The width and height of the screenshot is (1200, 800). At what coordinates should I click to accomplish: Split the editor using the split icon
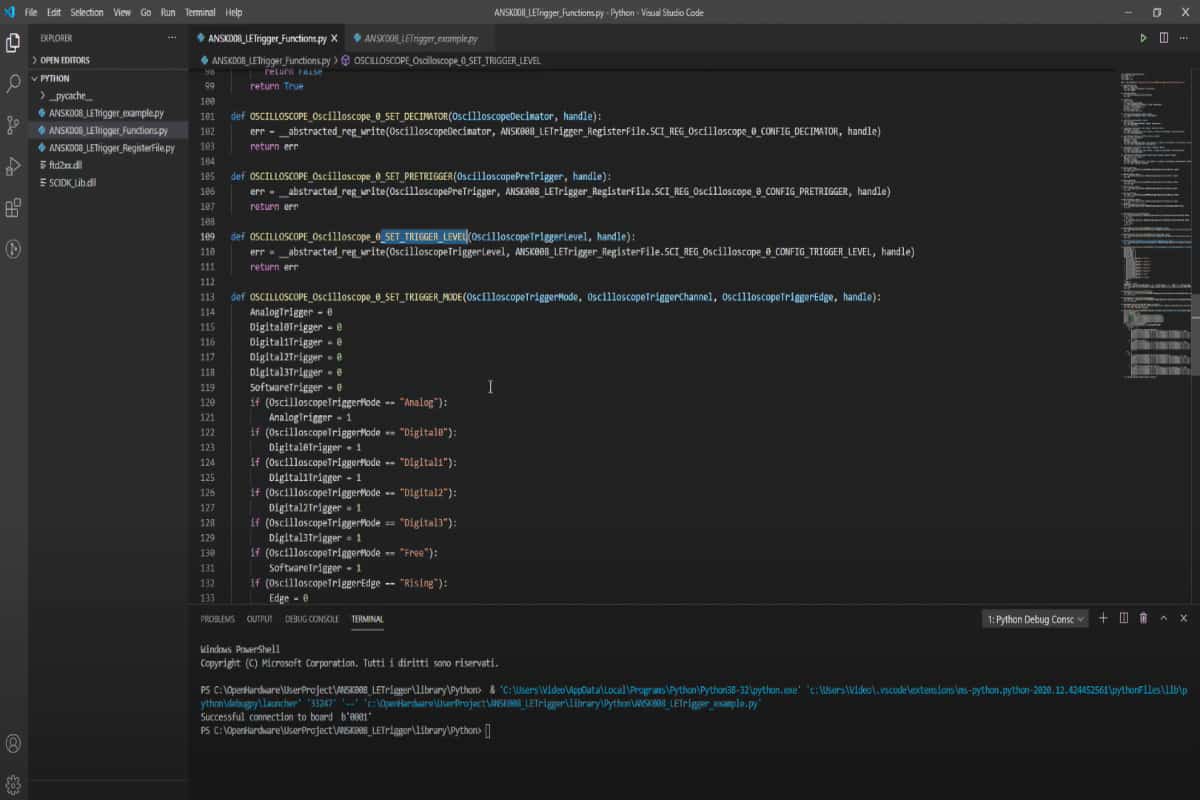1163,35
